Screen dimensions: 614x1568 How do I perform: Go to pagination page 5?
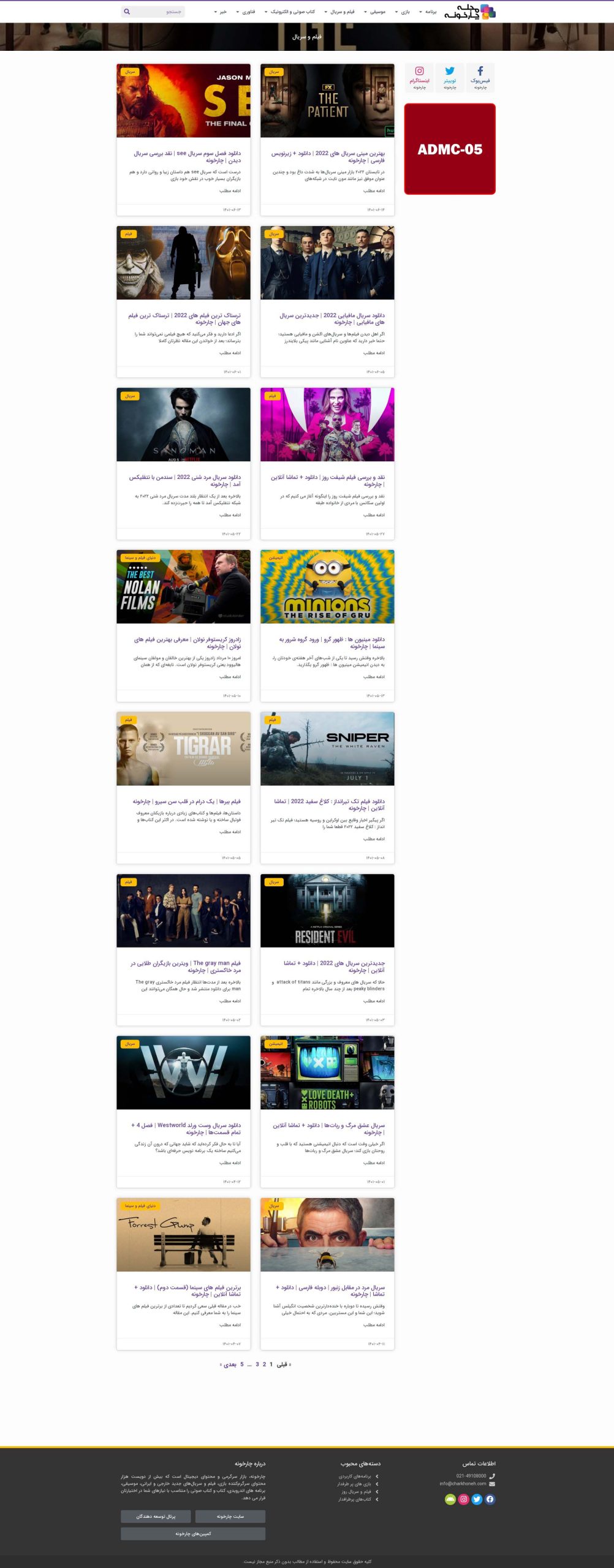[x=242, y=1364]
